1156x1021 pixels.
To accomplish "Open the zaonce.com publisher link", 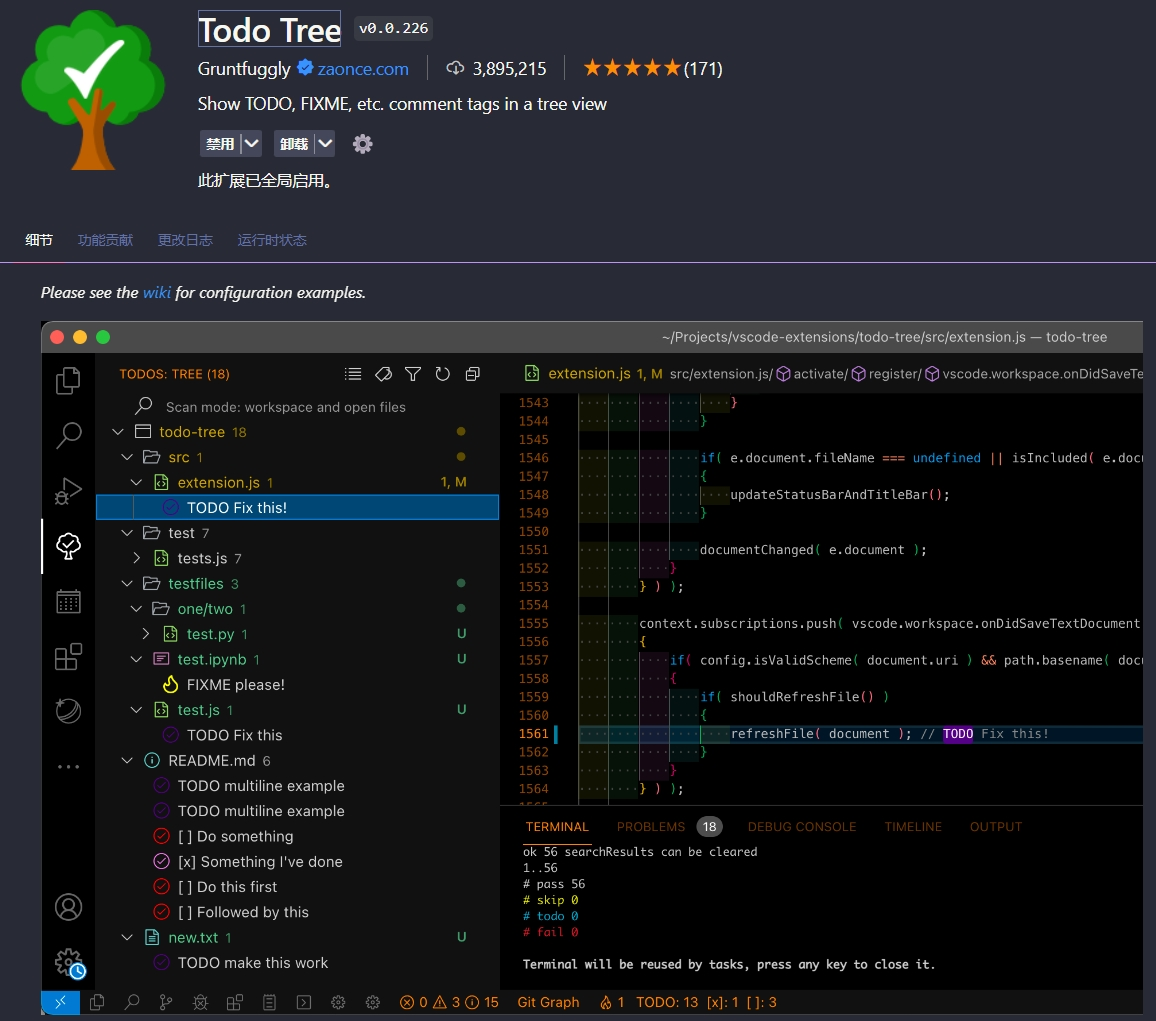I will click(363, 69).
